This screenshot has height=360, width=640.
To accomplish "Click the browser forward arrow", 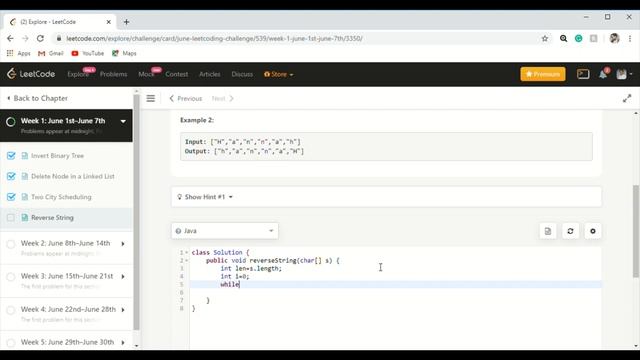I will coord(25,38).
